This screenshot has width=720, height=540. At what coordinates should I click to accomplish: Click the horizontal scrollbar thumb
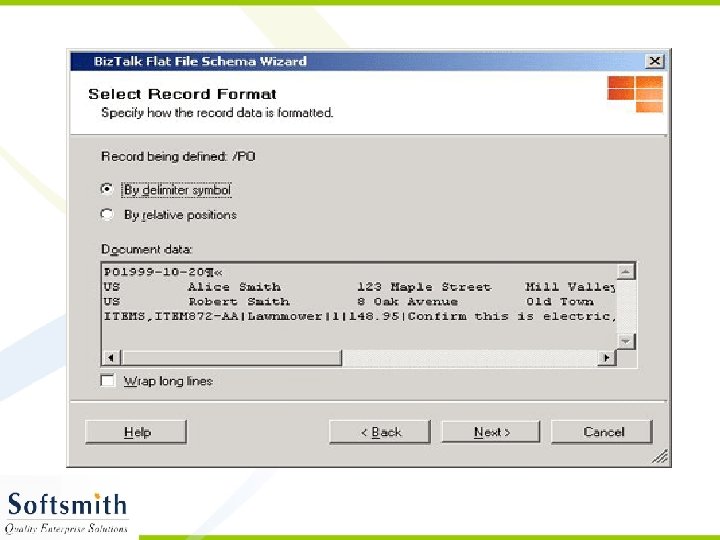[x=231, y=358]
